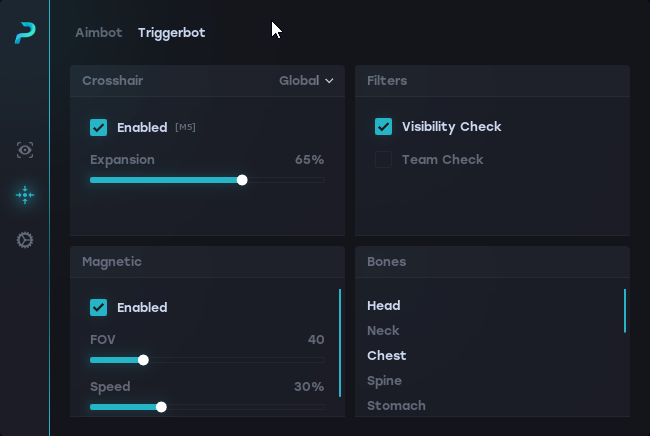
Task: Enable the Team Check filter
Action: pos(383,159)
